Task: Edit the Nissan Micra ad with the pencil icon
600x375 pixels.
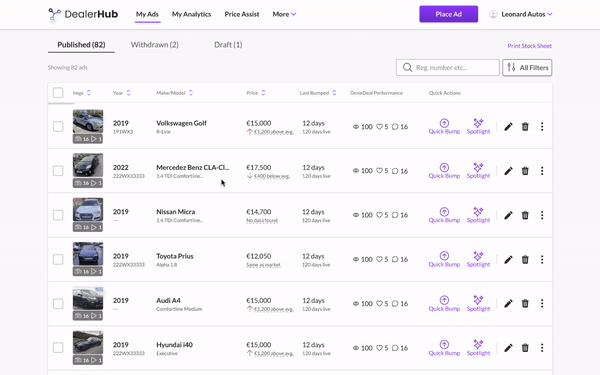Action: click(x=508, y=215)
